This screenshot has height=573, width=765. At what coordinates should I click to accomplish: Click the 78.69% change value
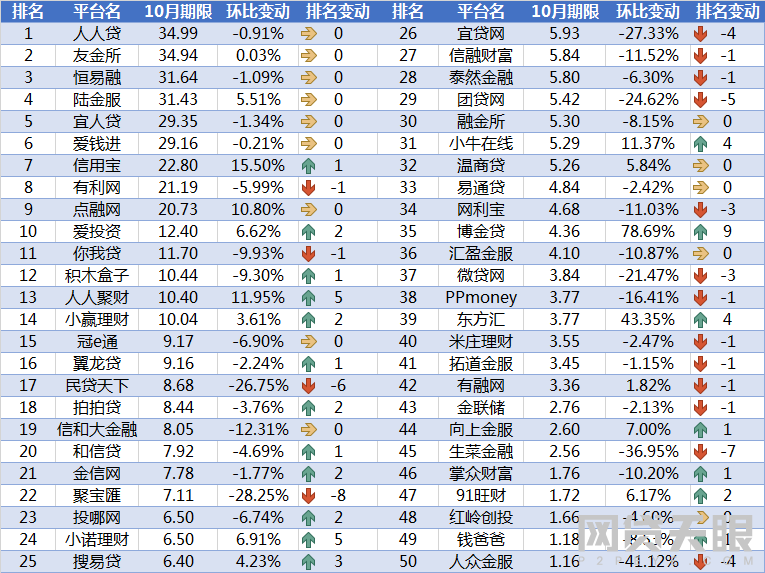click(648, 231)
